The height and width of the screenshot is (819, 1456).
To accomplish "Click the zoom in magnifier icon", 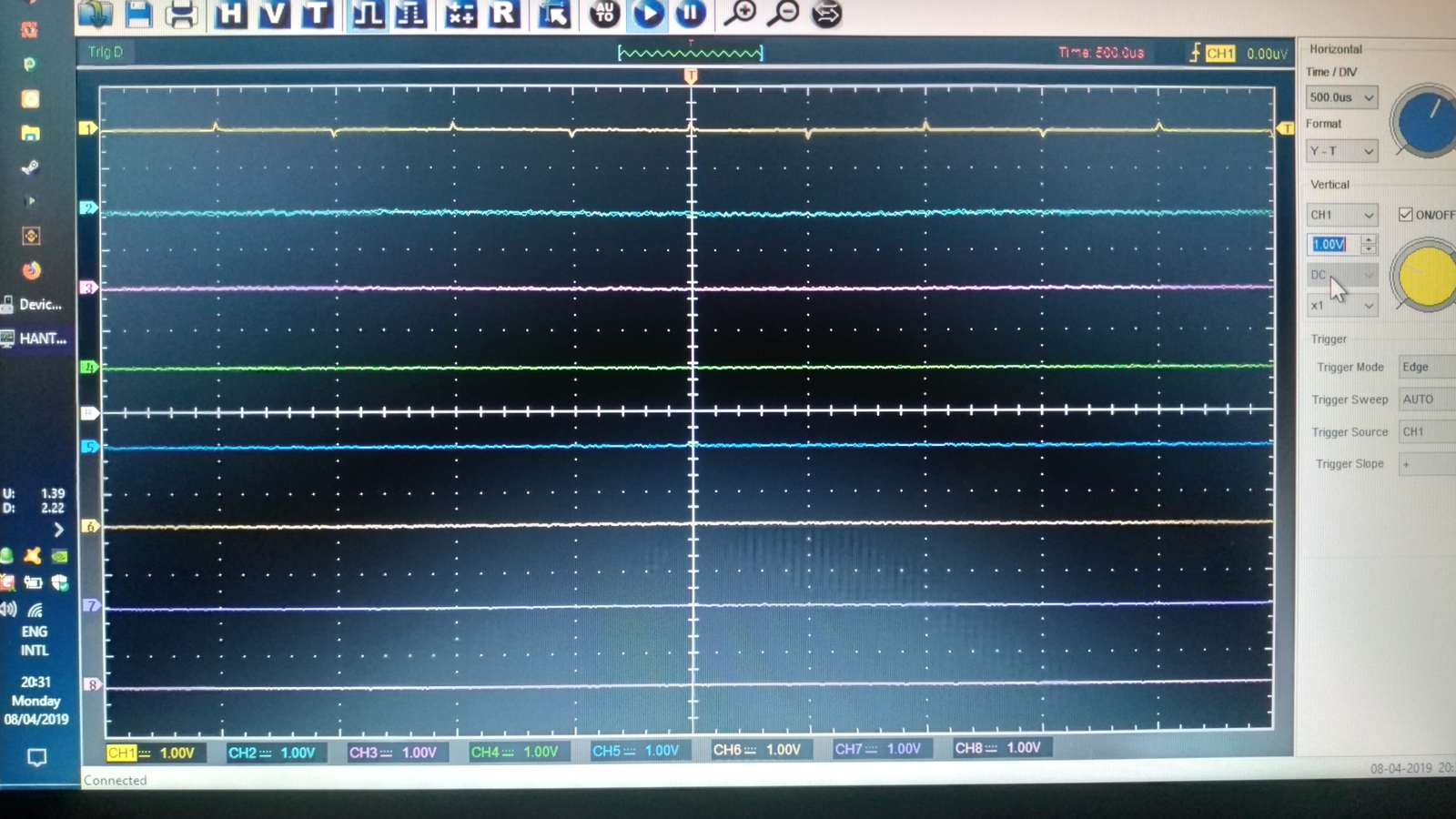I will coord(741,13).
